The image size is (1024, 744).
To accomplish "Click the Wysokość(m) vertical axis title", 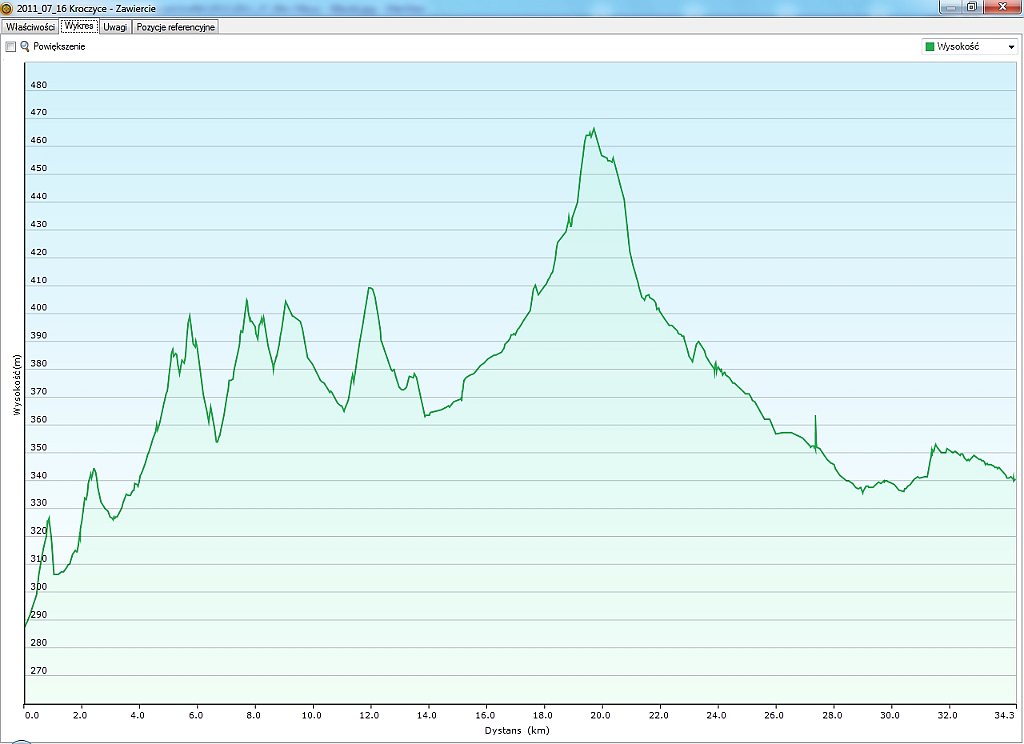I will tap(16, 385).
